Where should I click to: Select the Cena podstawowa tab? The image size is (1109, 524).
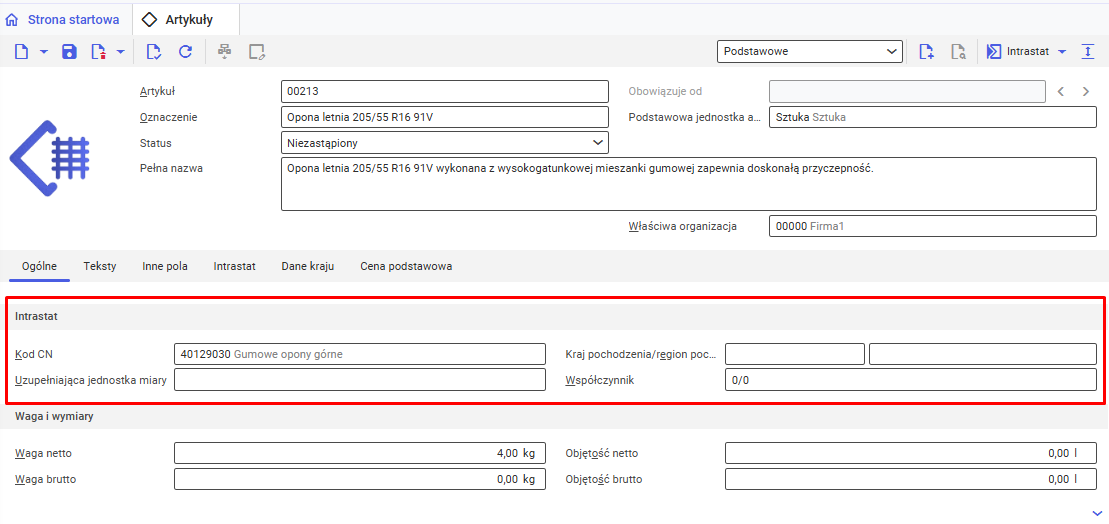[x=406, y=266]
